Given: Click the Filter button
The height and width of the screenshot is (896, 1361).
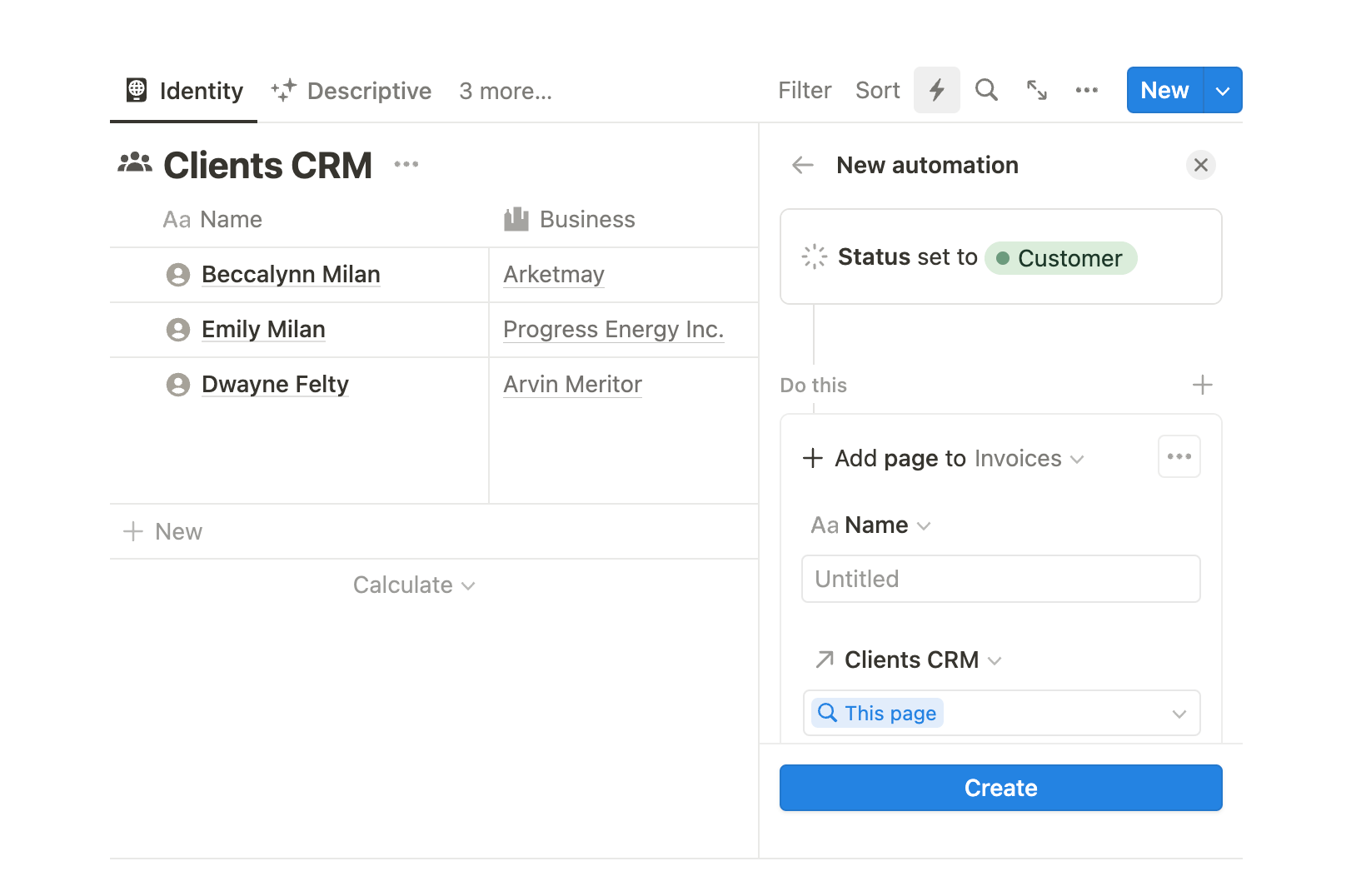Looking at the screenshot, I should [x=804, y=90].
